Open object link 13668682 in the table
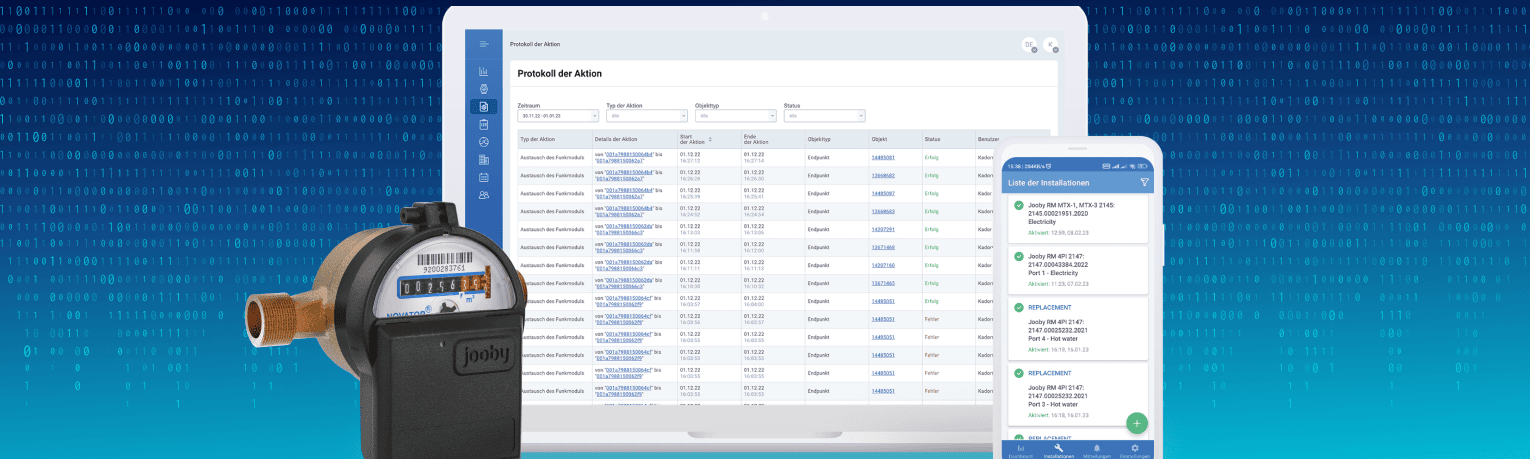Screen dimensions: 1530x459 883,175
